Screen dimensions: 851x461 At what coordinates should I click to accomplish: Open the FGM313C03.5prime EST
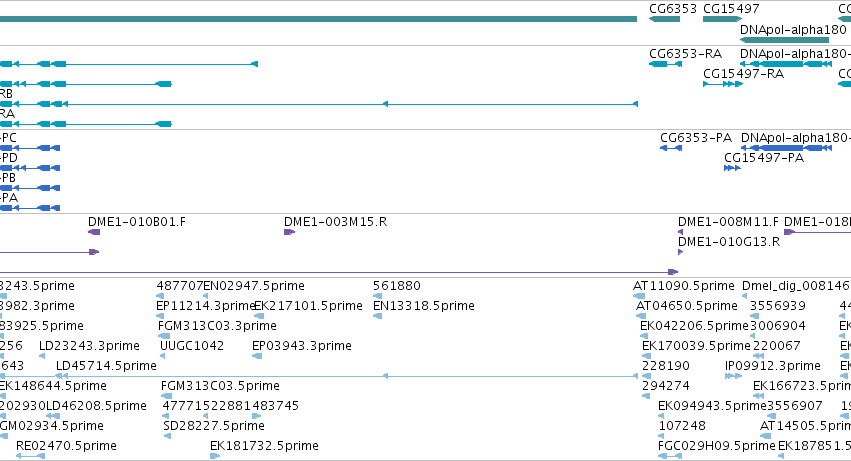tap(166, 397)
